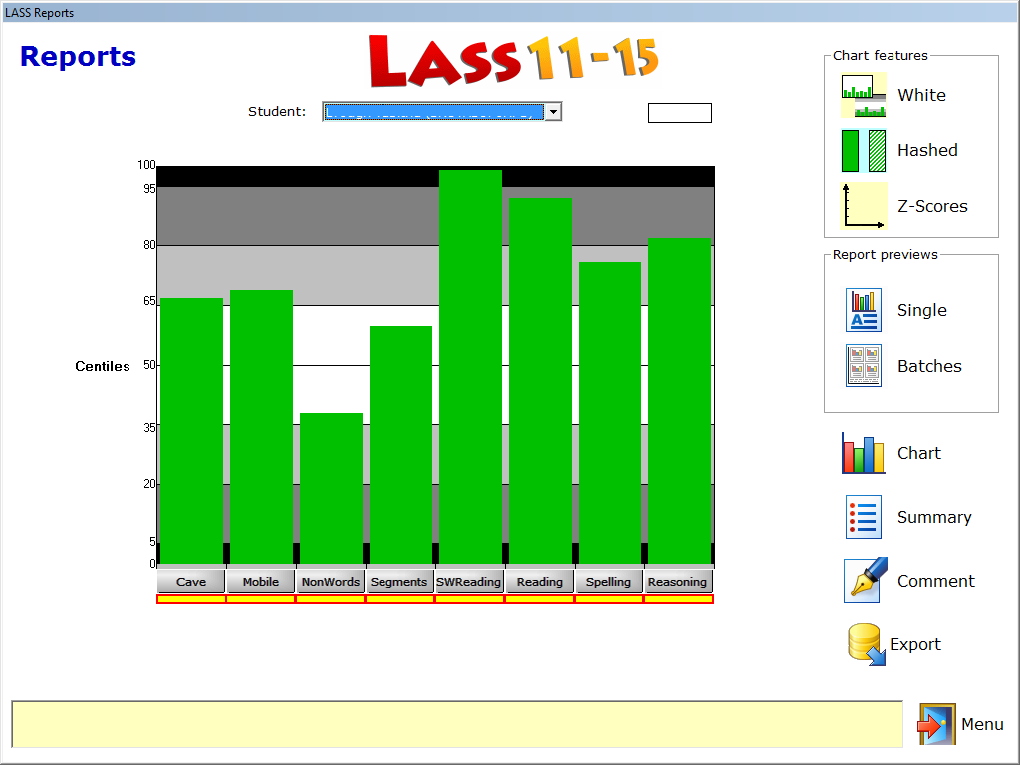This screenshot has height=765, width=1020.
Task: Click the Comment pen icon
Action: 866,580
